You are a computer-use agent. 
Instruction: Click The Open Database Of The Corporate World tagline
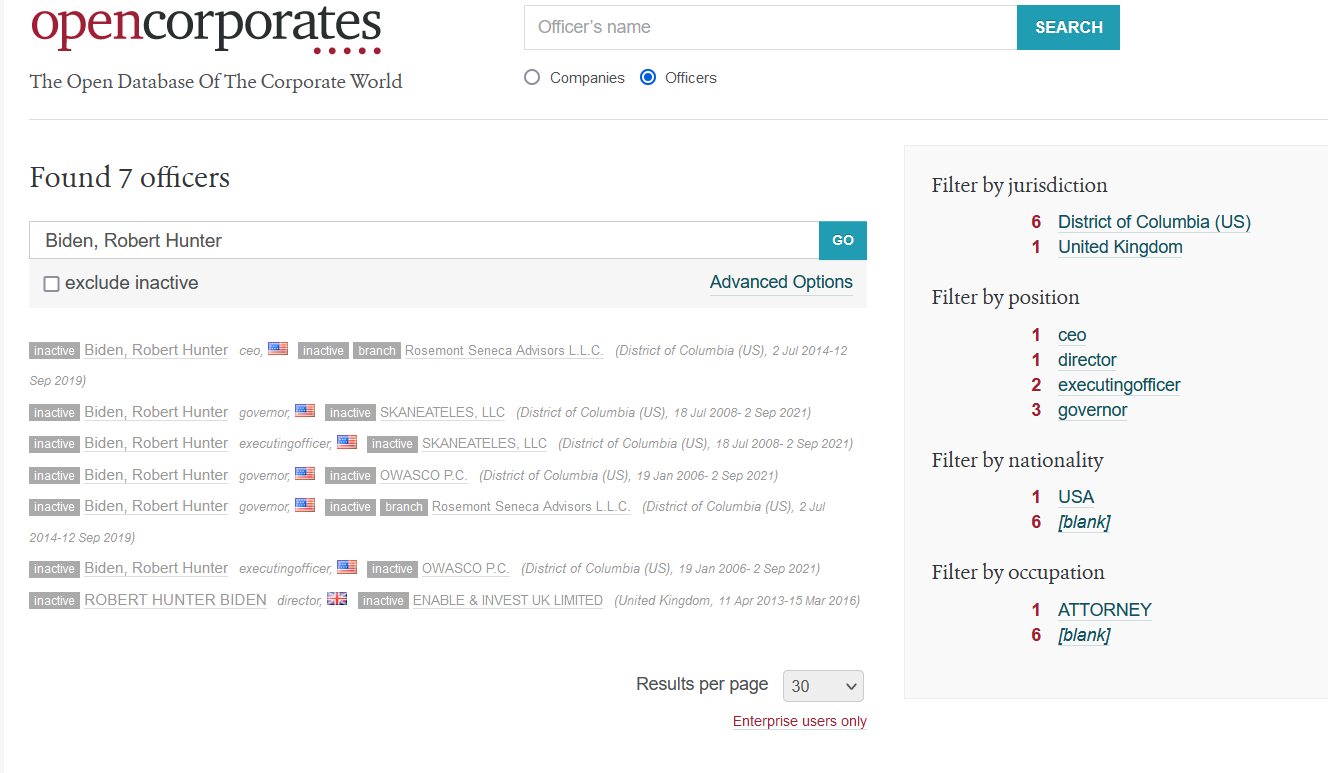216,82
